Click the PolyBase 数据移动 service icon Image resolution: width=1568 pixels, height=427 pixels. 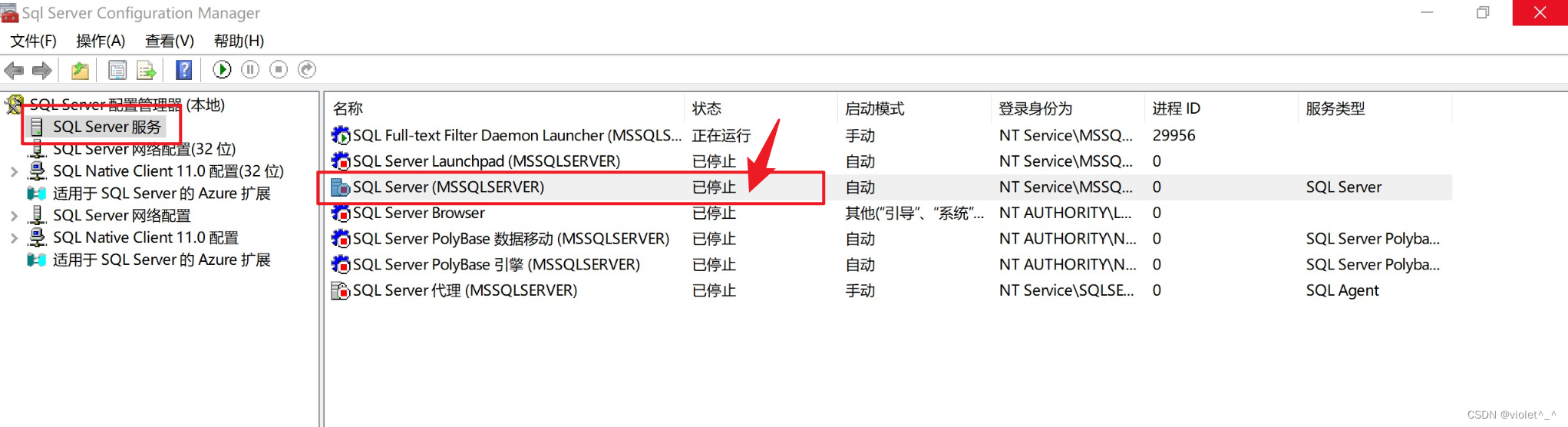(x=340, y=239)
